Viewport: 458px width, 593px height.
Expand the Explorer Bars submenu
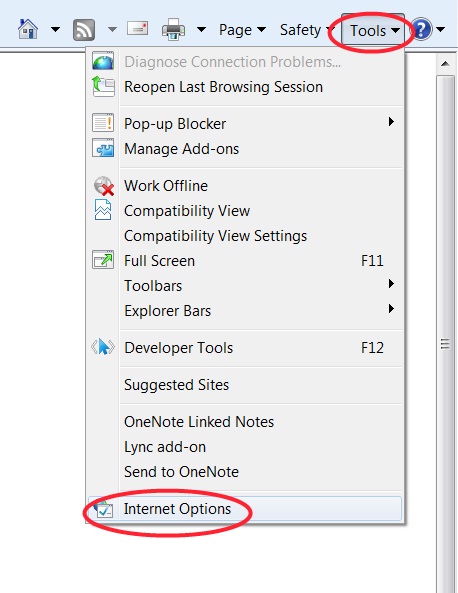point(245,310)
